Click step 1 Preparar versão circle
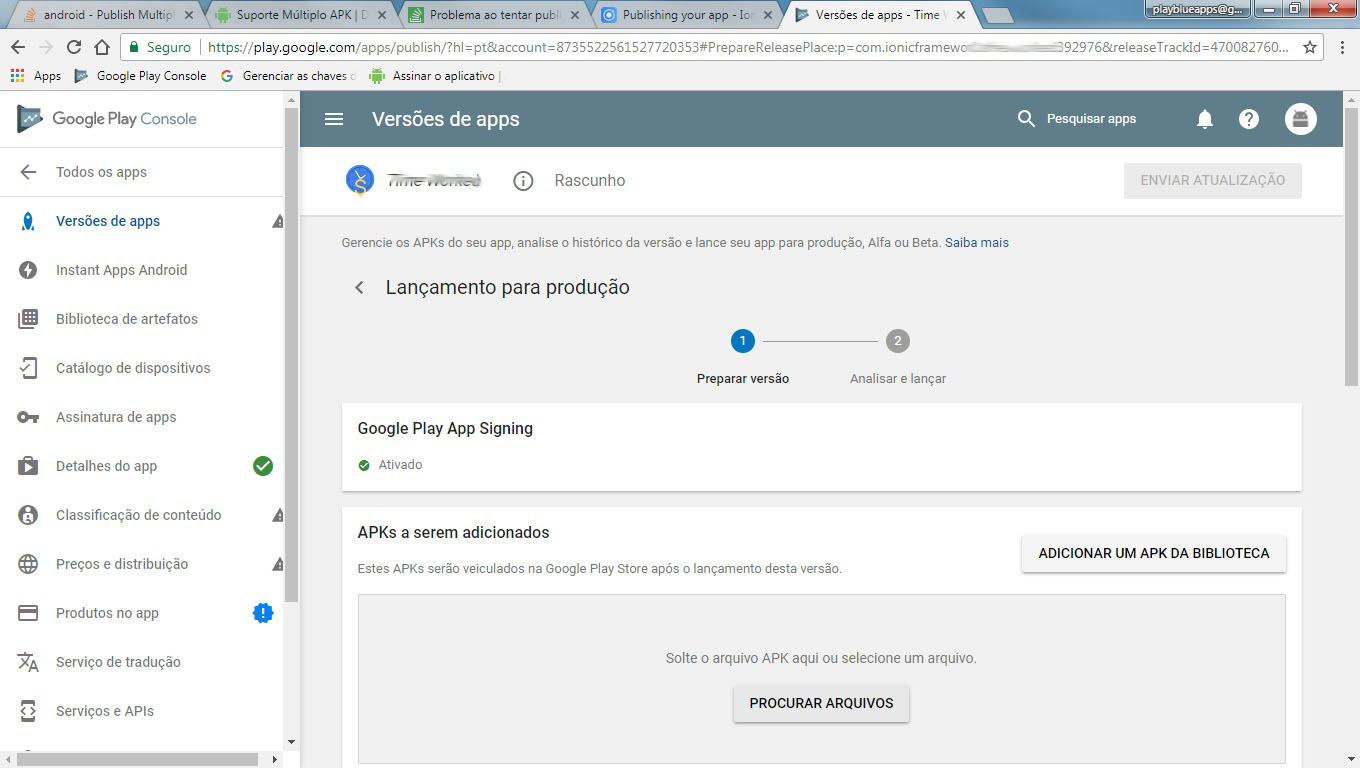This screenshot has width=1360, height=768. [x=742, y=341]
